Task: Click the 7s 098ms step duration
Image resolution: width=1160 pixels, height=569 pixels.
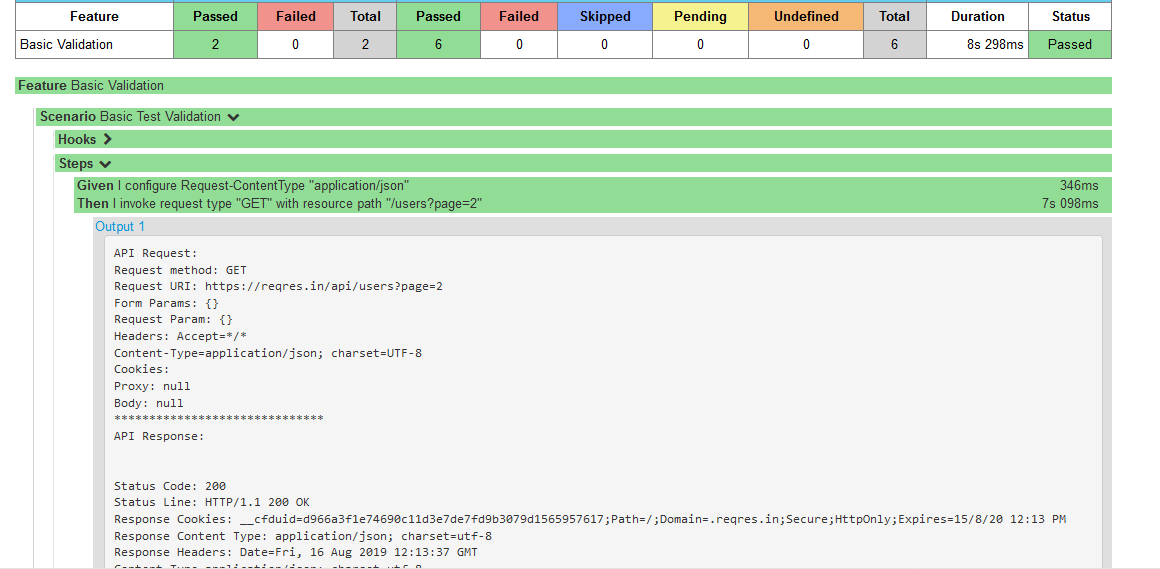Action: point(1070,204)
